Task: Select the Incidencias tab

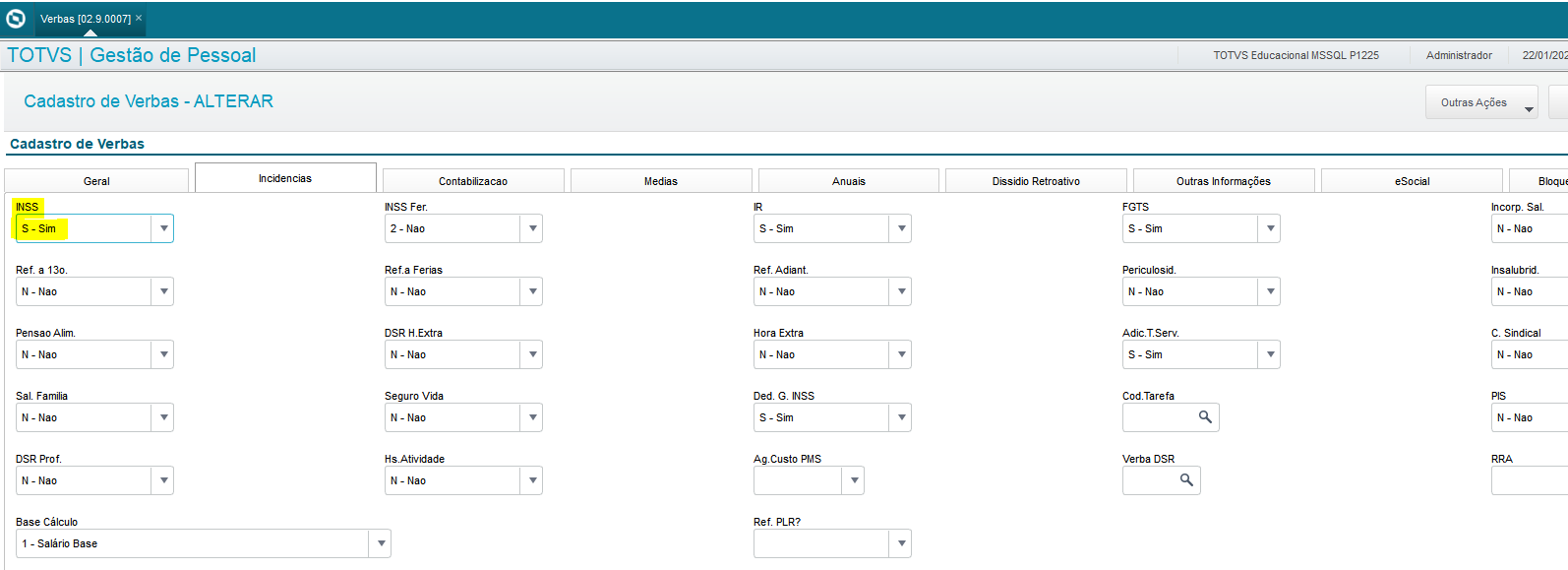Action: (x=285, y=178)
